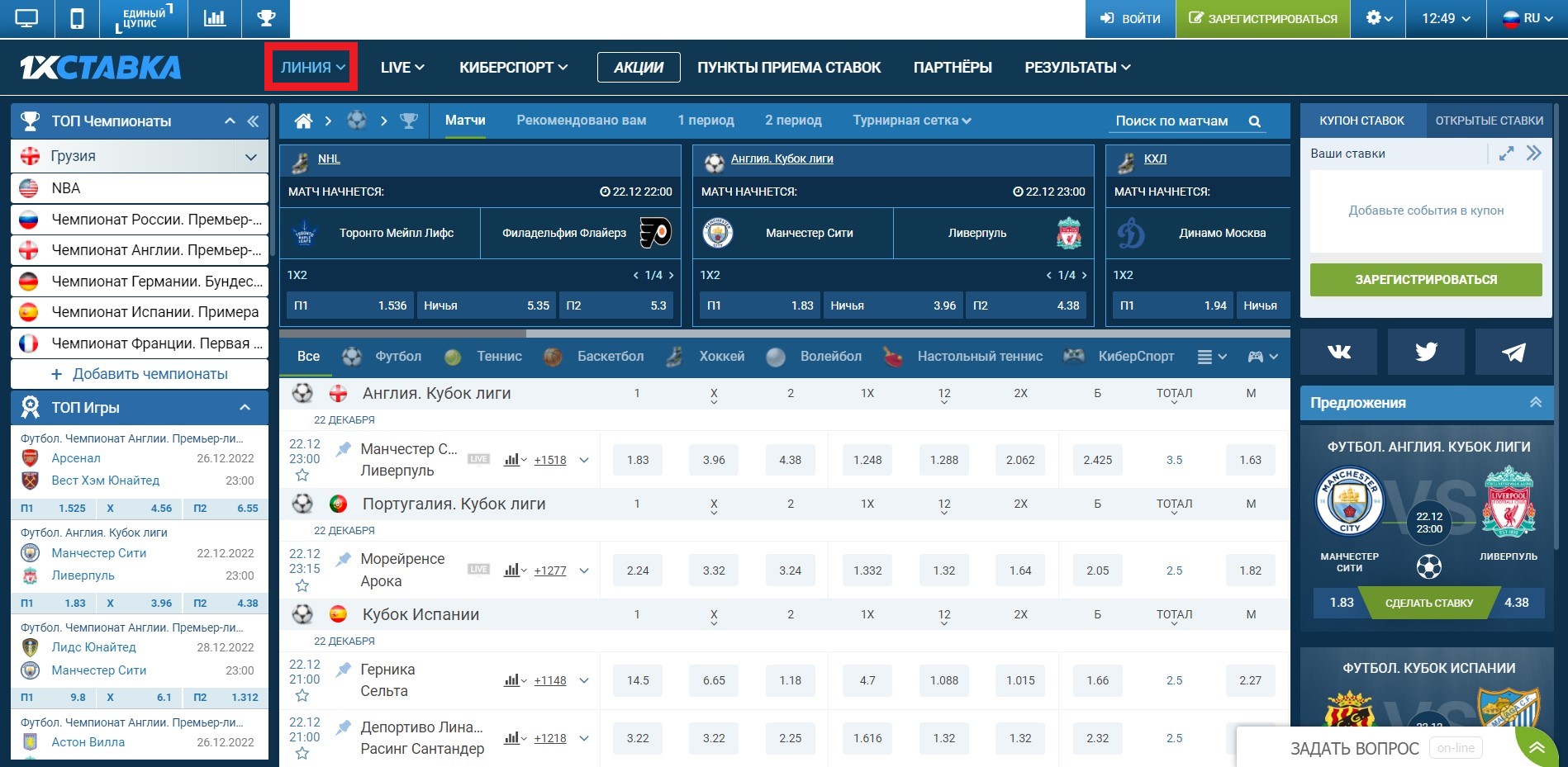1568x767 pixels.
Task: Switch to desktop version icon
Action: pos(26,18)
